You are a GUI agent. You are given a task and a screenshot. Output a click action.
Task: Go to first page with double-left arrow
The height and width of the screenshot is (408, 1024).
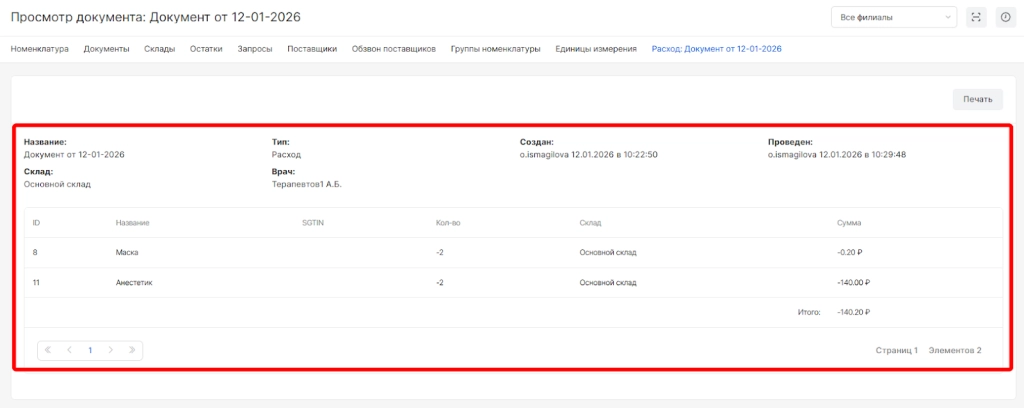pyautogui.click(x=48, y=350)
